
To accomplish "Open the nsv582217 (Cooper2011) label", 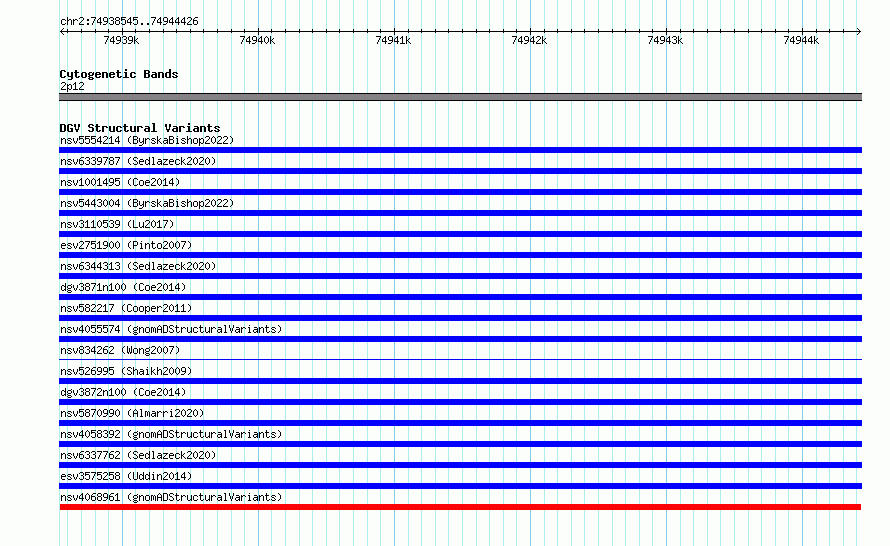I will pyautogui.click(x=126, y=308).
